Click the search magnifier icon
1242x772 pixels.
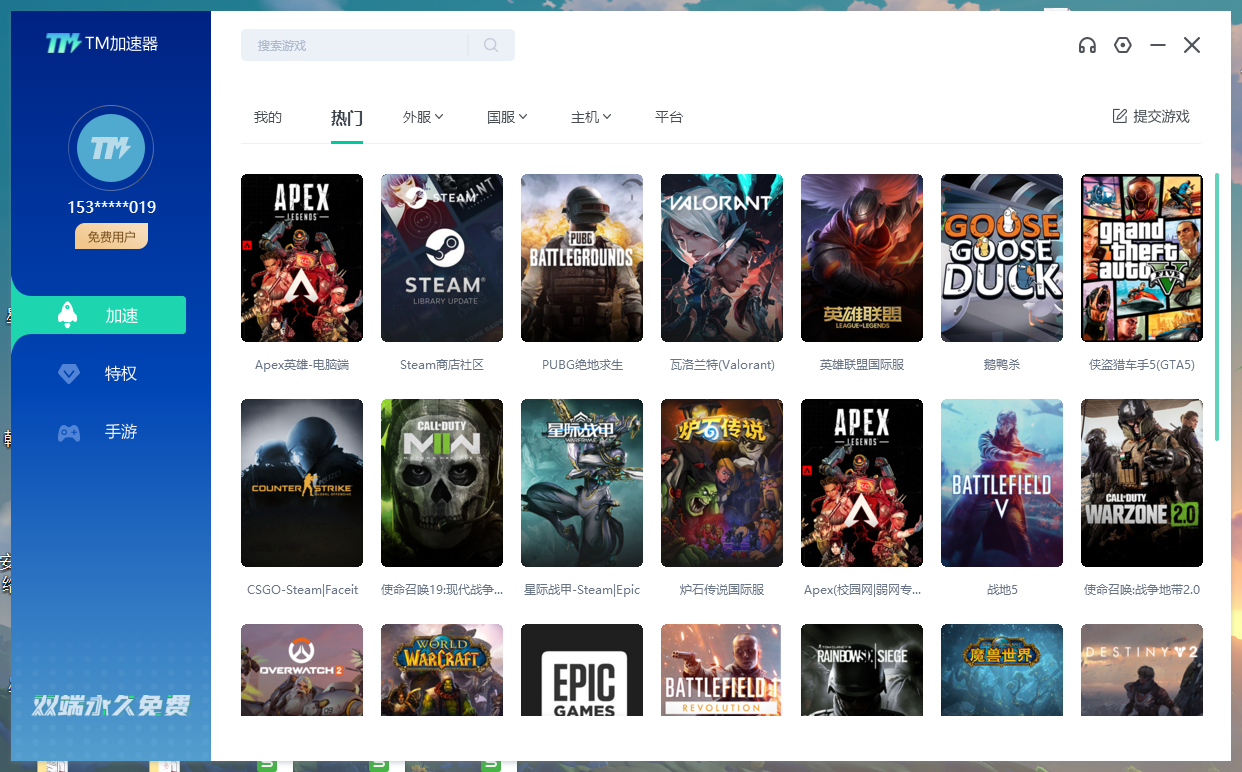tap(491, 45)
